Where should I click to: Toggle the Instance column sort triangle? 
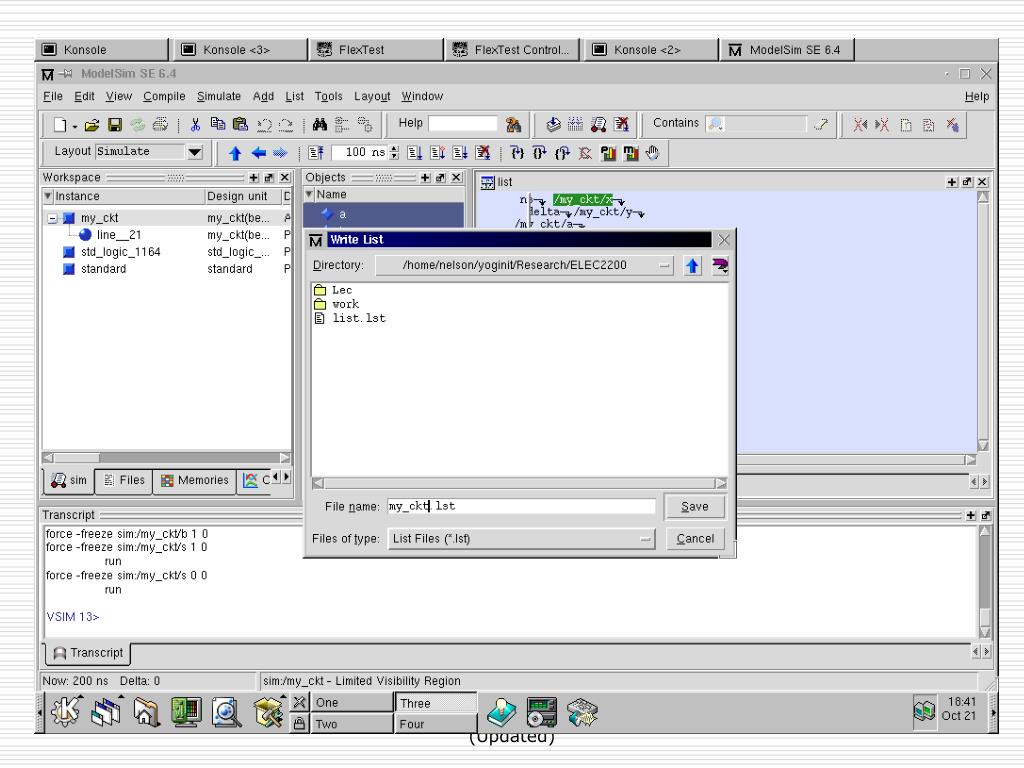[48, 196]
